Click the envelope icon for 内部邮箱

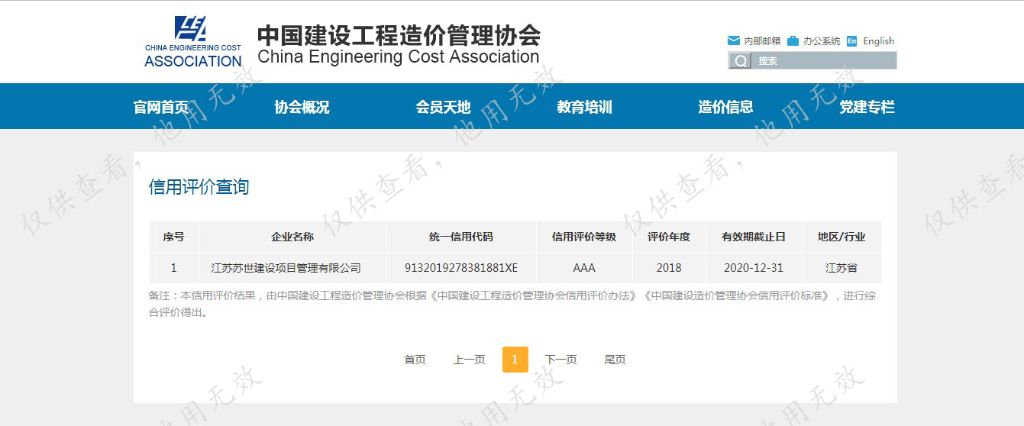(x=733, y=41)
